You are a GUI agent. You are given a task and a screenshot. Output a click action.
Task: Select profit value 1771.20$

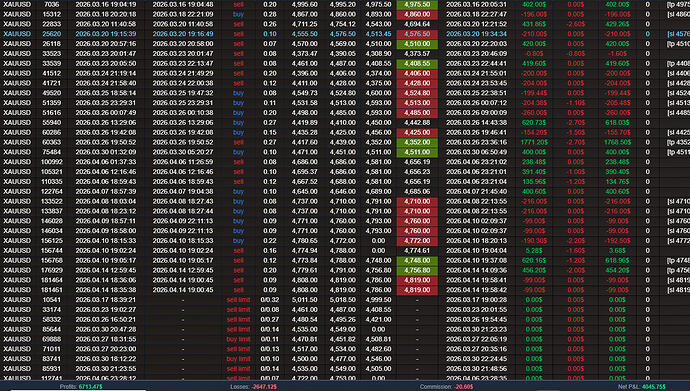click(x=534, y=142)
